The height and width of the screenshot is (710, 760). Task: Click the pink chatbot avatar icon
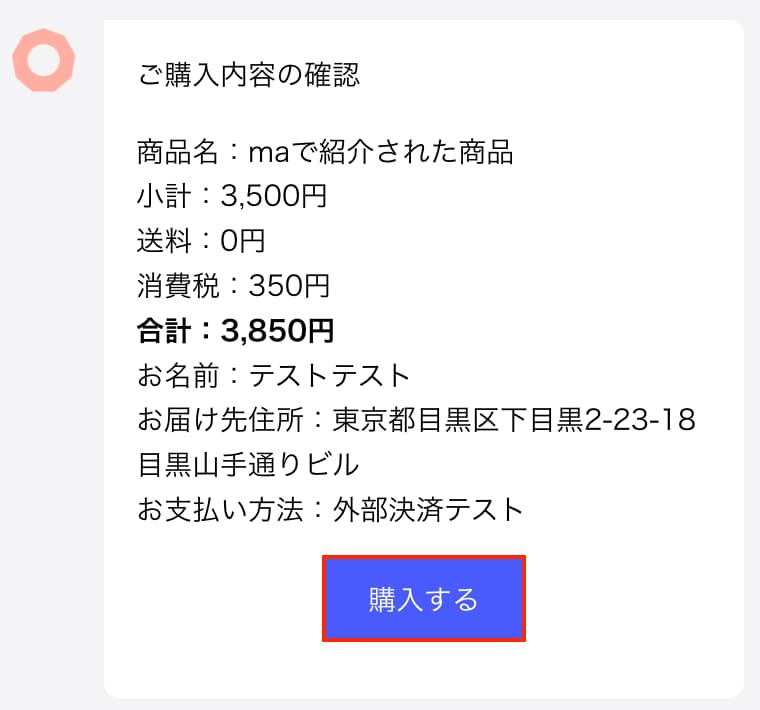pos(43,62)
